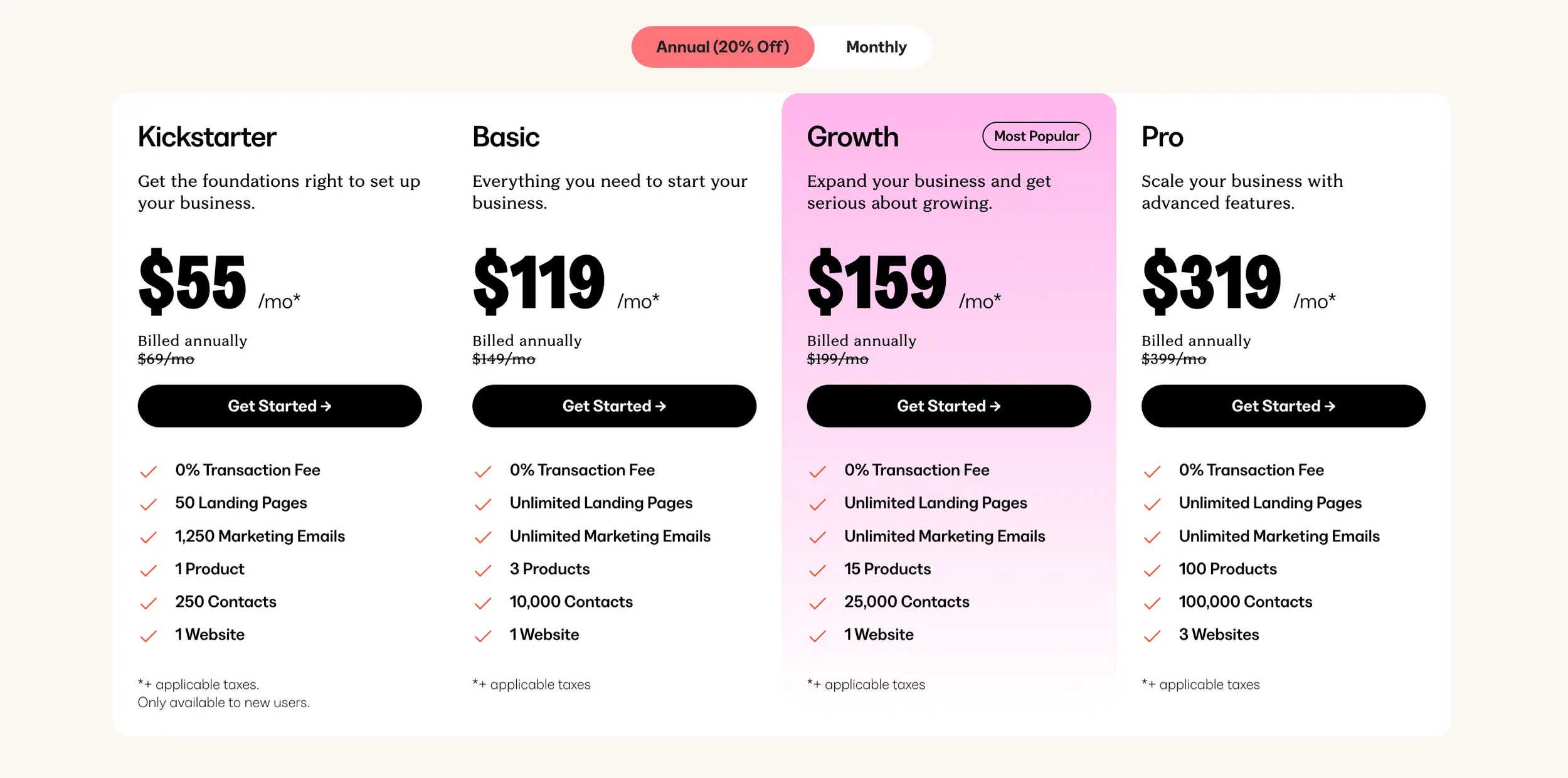
Task: Click checkmark beside 15 Products
Action: (x=817, y=570)
